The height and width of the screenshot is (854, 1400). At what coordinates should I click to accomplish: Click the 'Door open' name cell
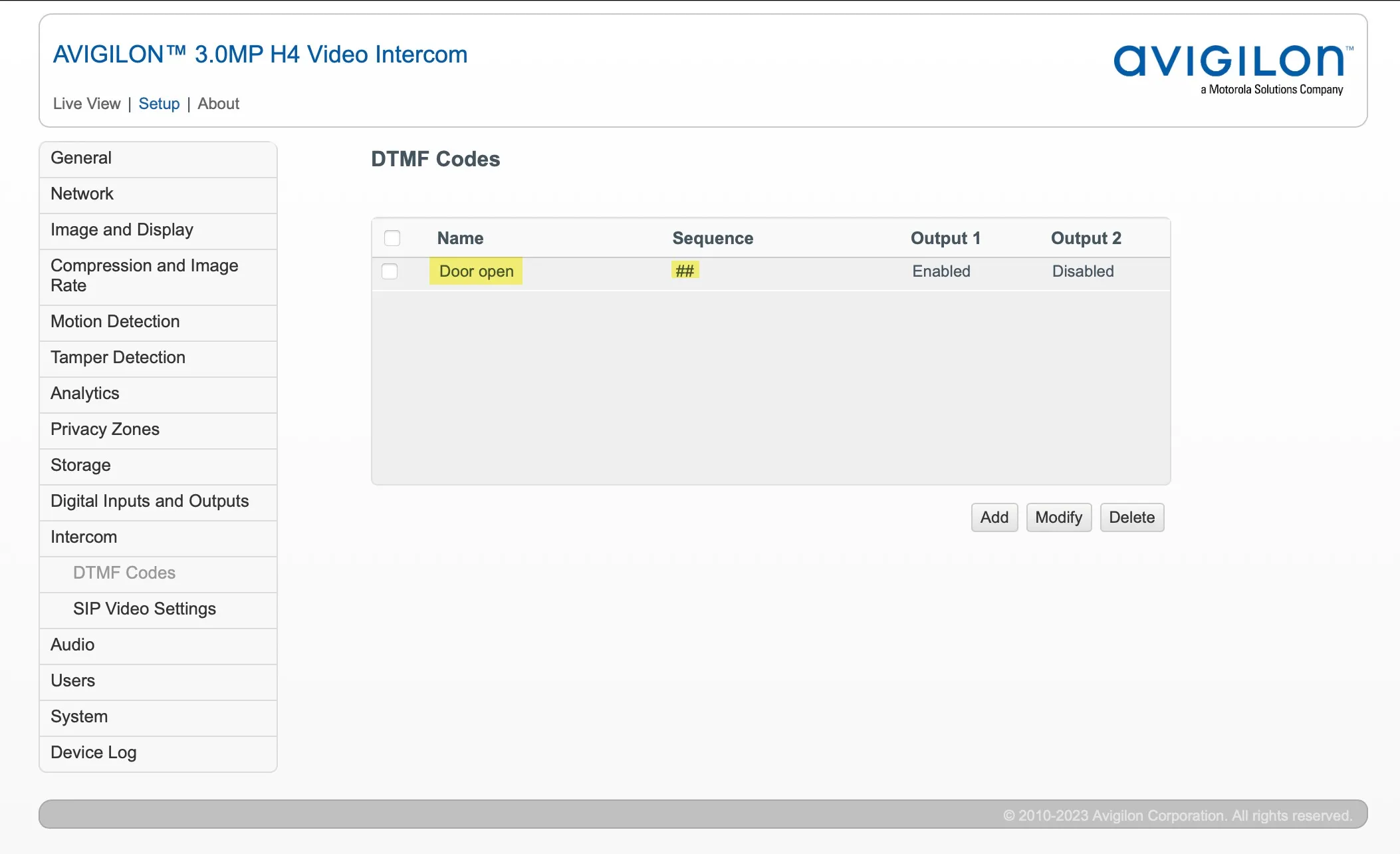coord(476,271)
